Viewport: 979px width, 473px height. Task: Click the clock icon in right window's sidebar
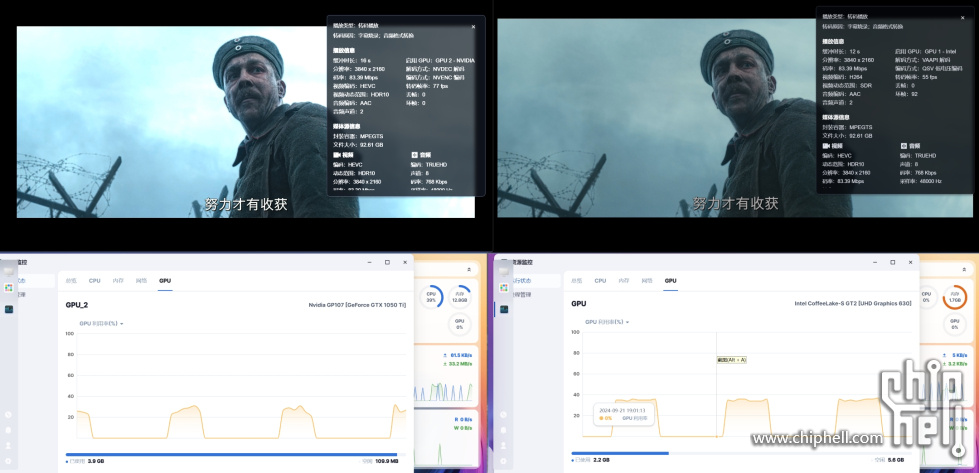point(504,414)
